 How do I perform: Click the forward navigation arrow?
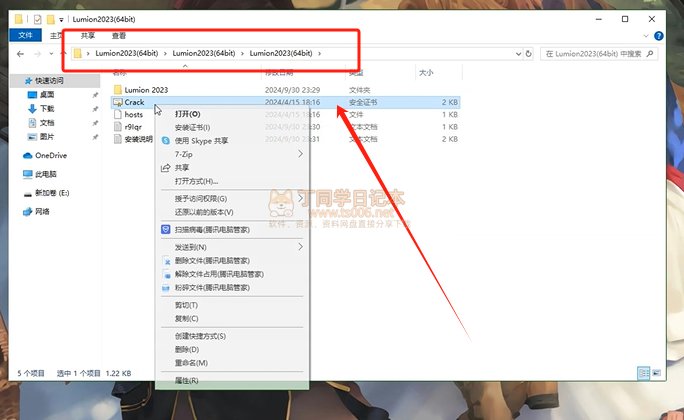38,54
